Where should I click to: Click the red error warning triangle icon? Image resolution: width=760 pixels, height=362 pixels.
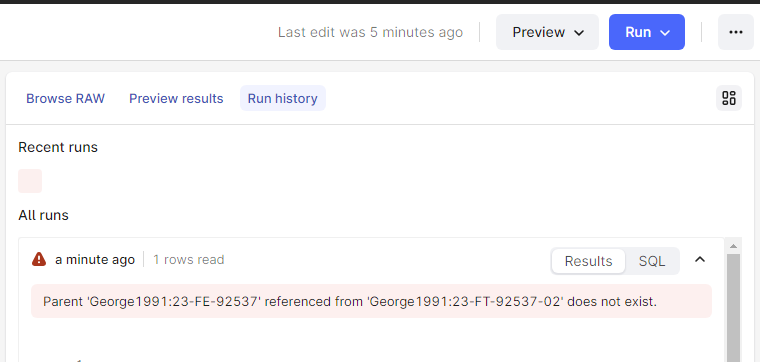tap(39, 259)
